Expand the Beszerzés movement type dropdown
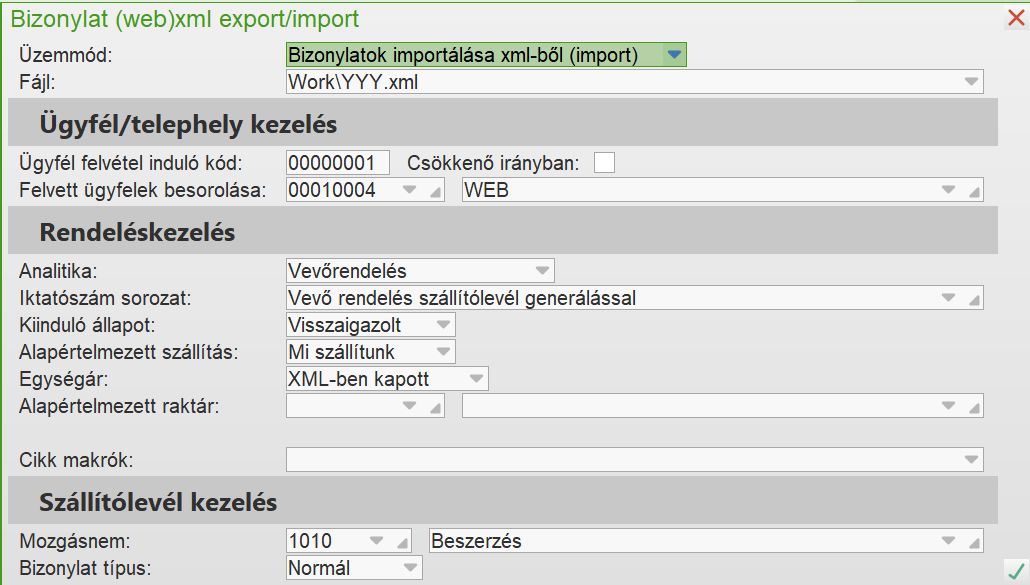The width and height of the screenshot is (1030, 585). click(947, 541)
